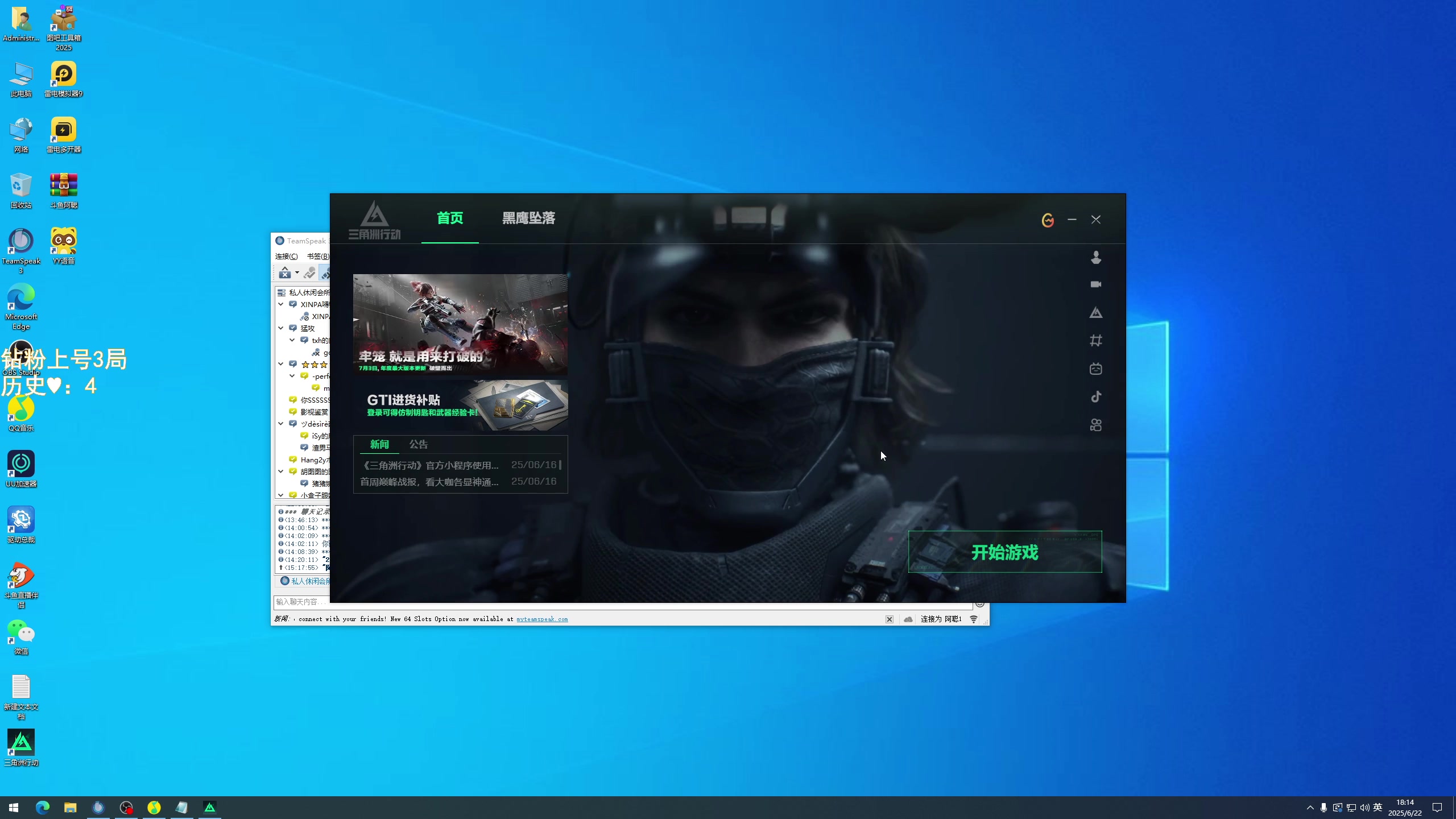The width and height of the screenshot is (1456, 819).
Task: Open the myteamspeak.com link
Action: coord(542,619)
